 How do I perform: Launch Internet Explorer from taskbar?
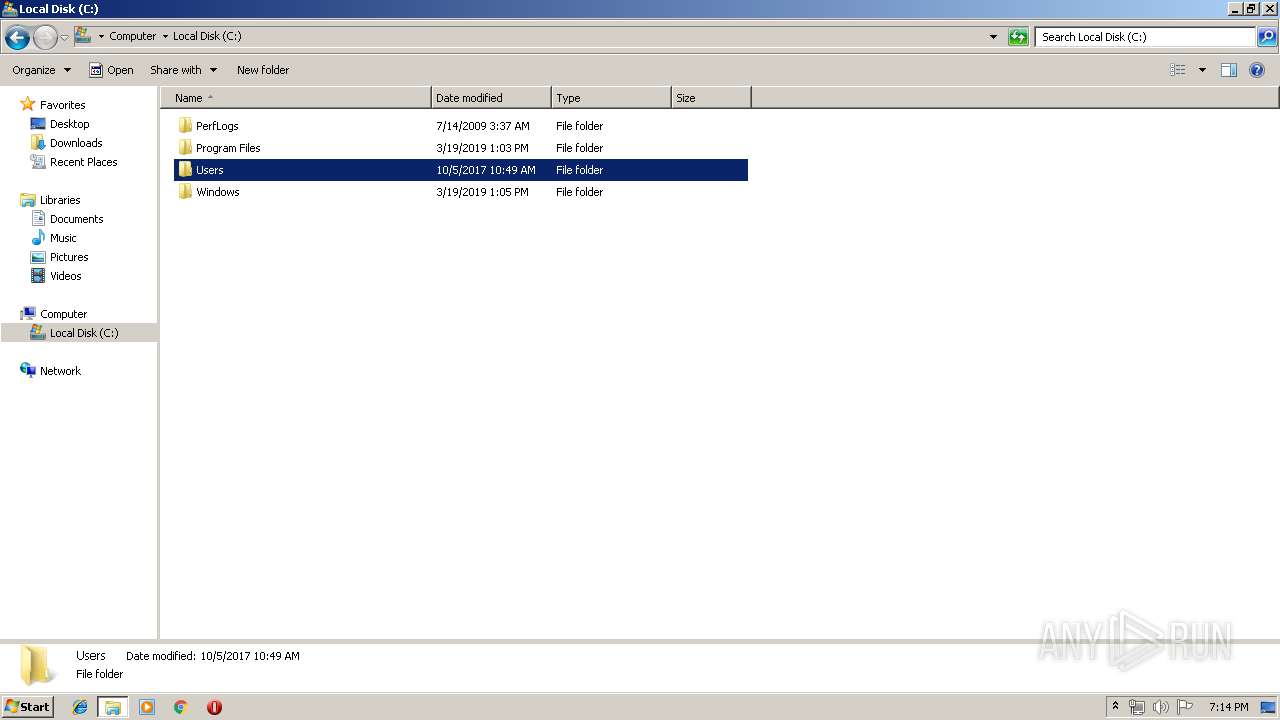tap(80, 707)
